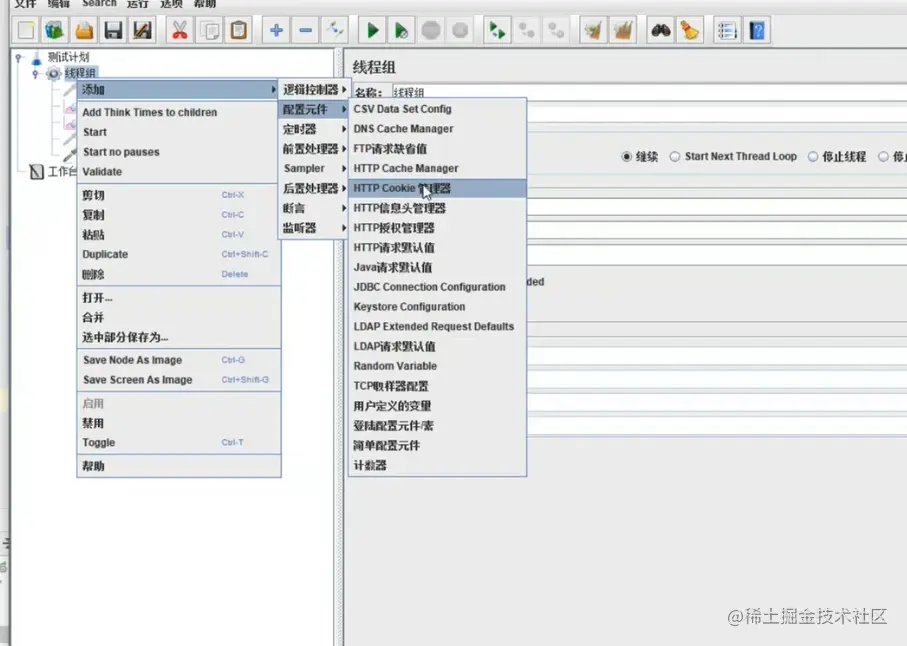Choose HTTP信息头管理器 menu item
The width and height of the screenshot is (907, 646).
(x=437, y=208)
